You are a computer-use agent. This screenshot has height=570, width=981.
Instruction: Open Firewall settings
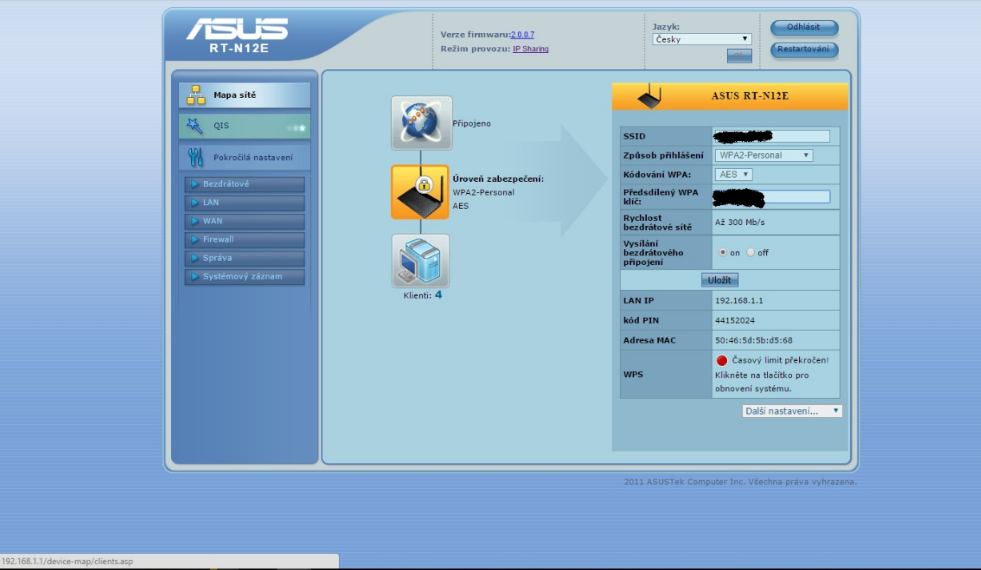[245, 239]
